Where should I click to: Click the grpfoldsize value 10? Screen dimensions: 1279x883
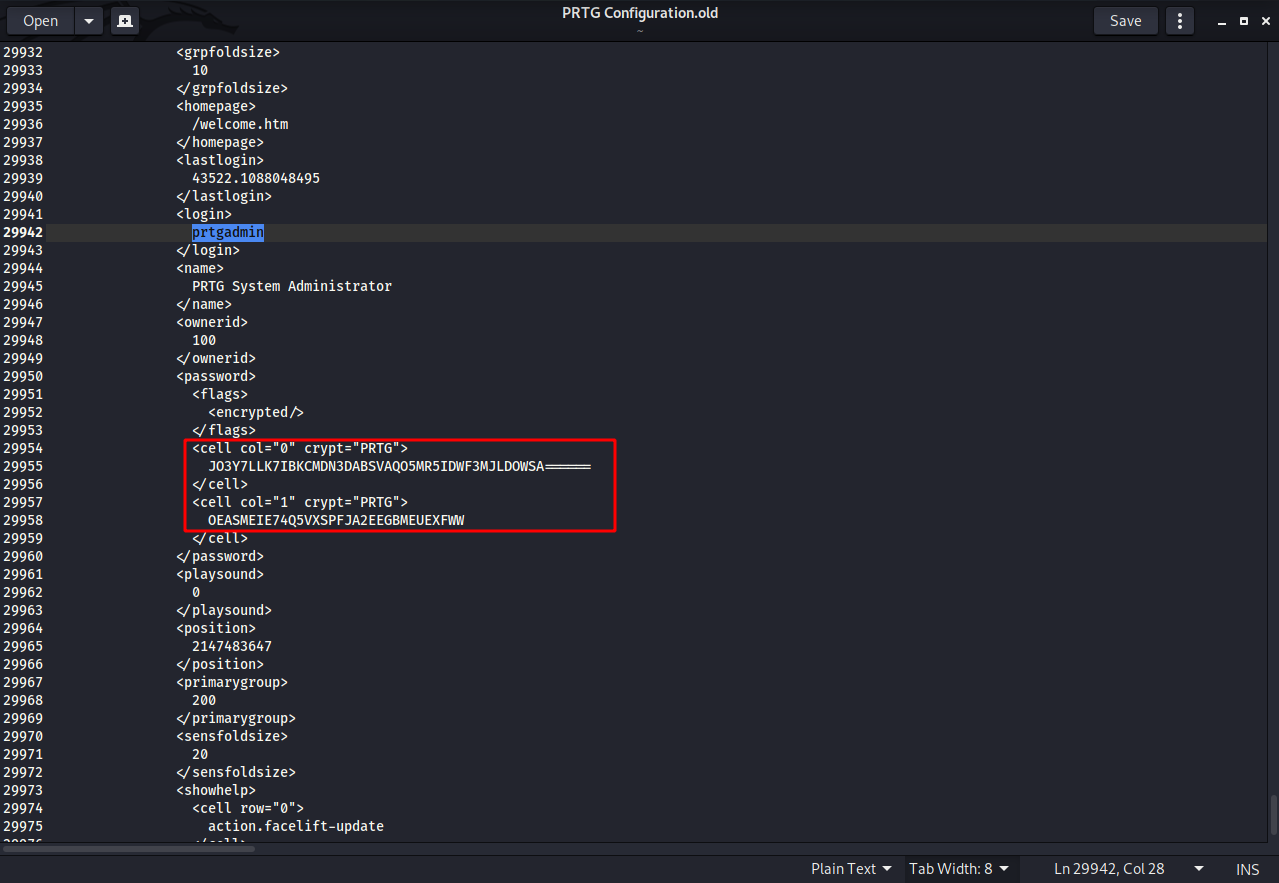pos(200,70)
